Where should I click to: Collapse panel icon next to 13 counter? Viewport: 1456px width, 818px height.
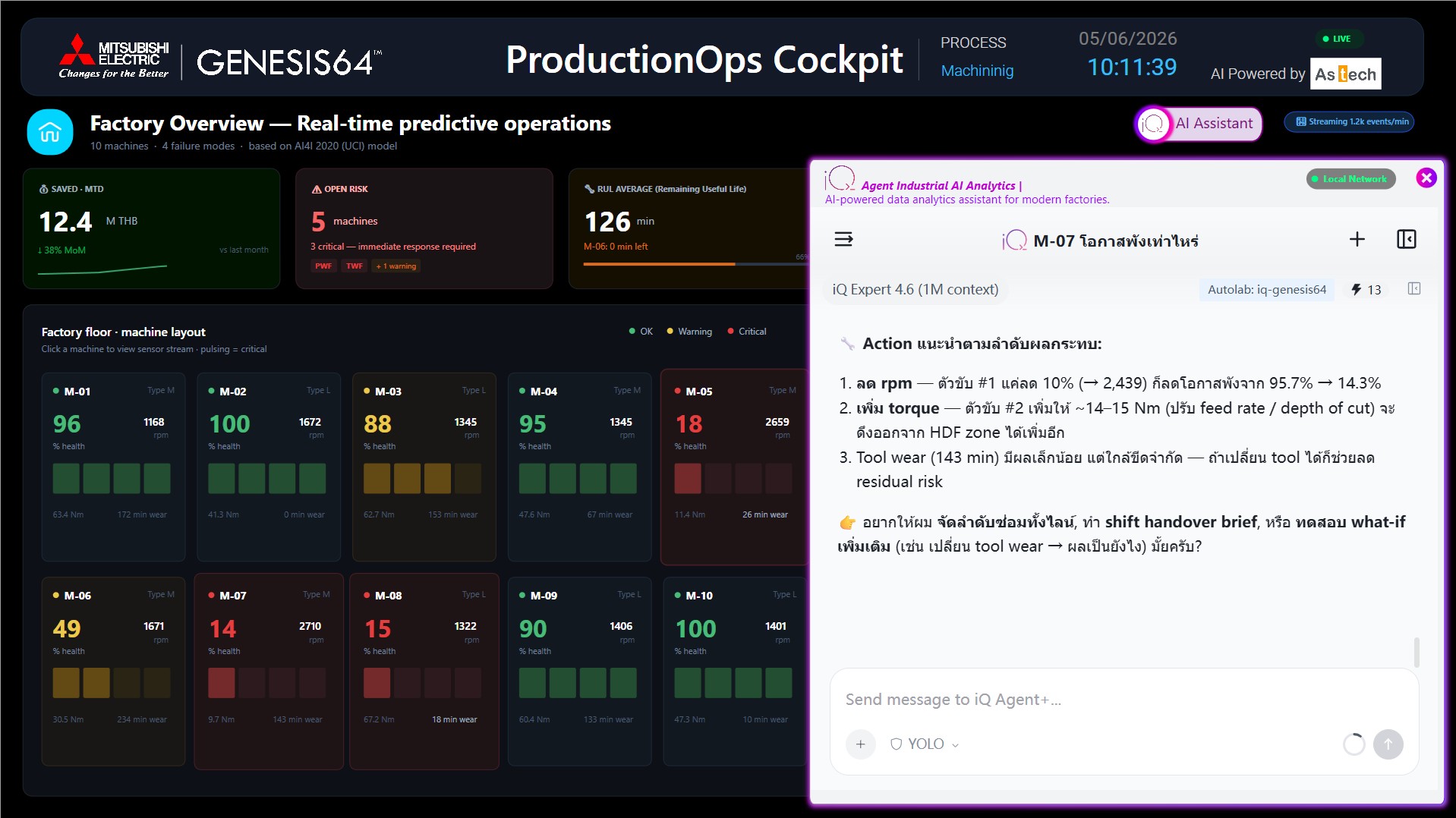coord(1413,289)
